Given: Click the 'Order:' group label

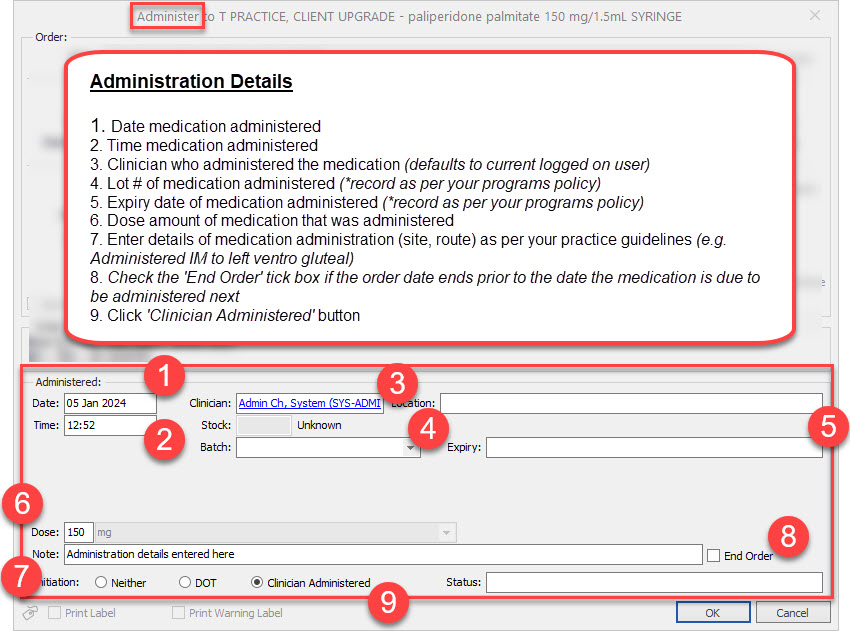Looking at the screenshot, I should [51, 37].
